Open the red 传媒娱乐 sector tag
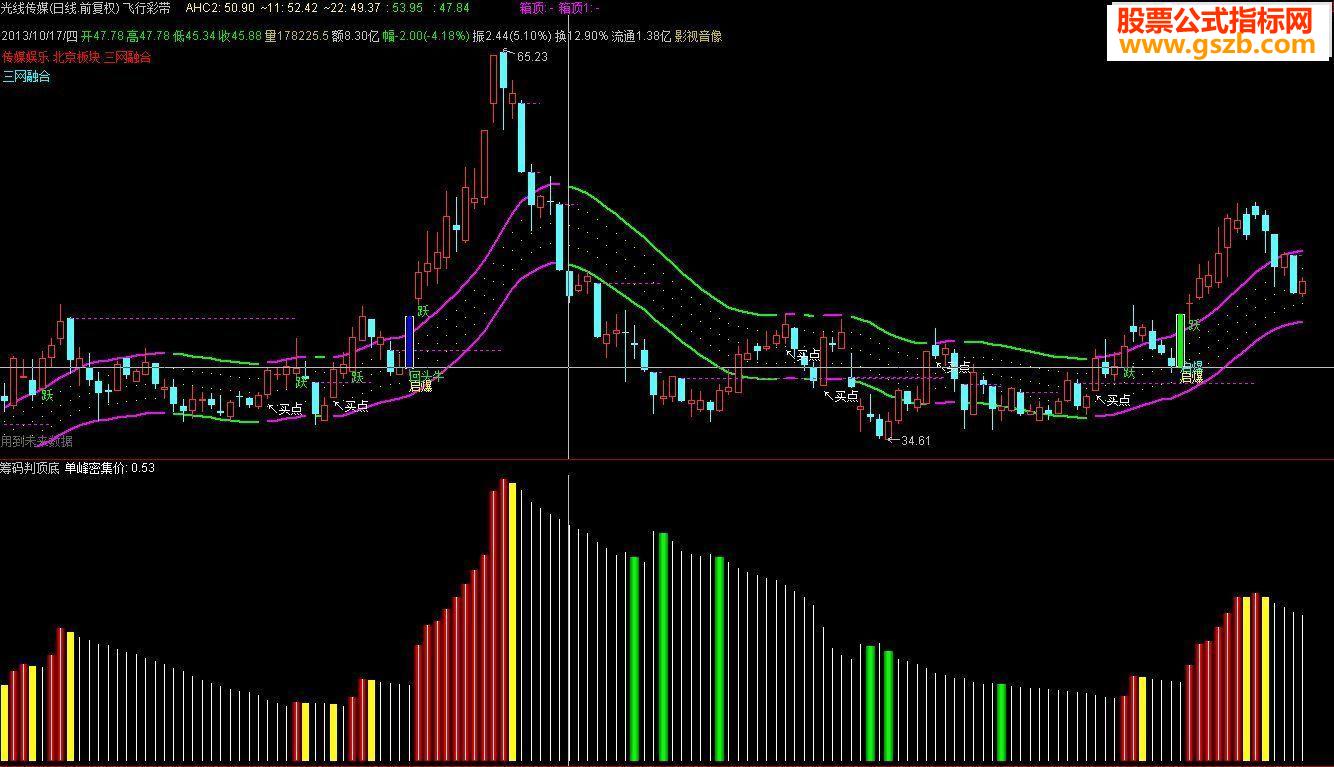This screenshot has height=767, width=1334. (x=24, y=57)
